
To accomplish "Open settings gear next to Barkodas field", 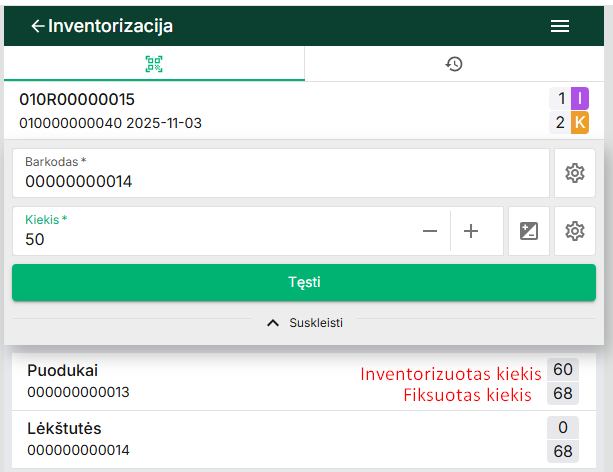I will click(574, 173).
